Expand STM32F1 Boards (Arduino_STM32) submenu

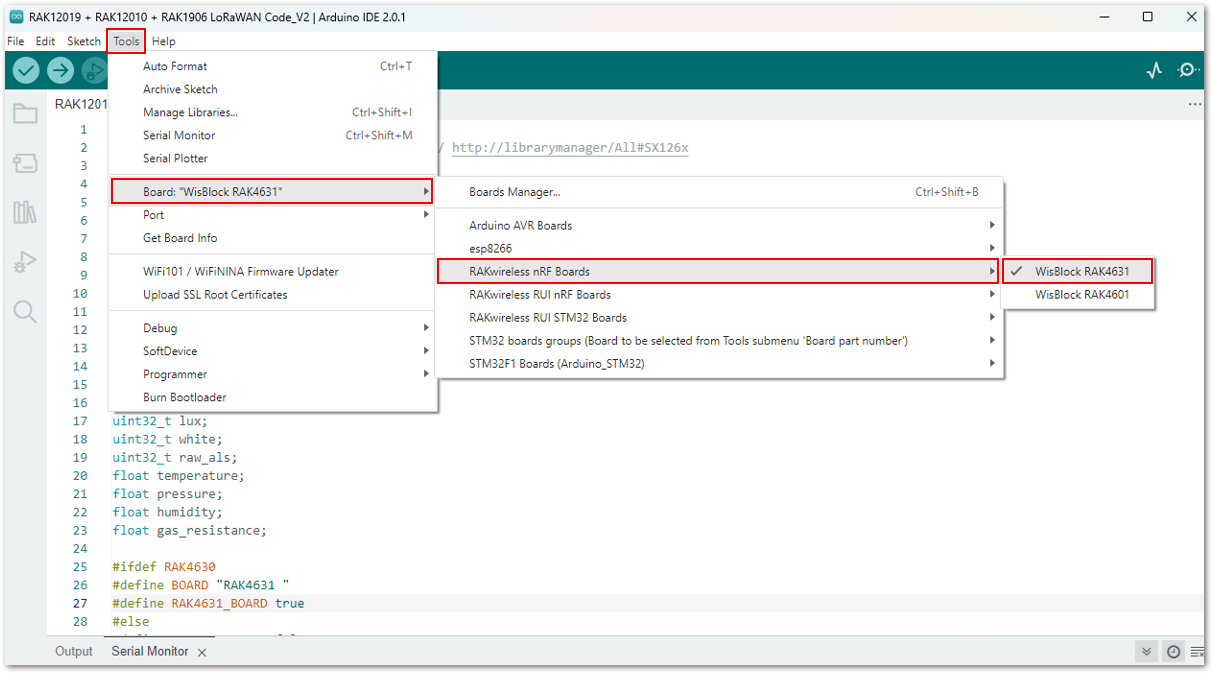click(719, 363)
